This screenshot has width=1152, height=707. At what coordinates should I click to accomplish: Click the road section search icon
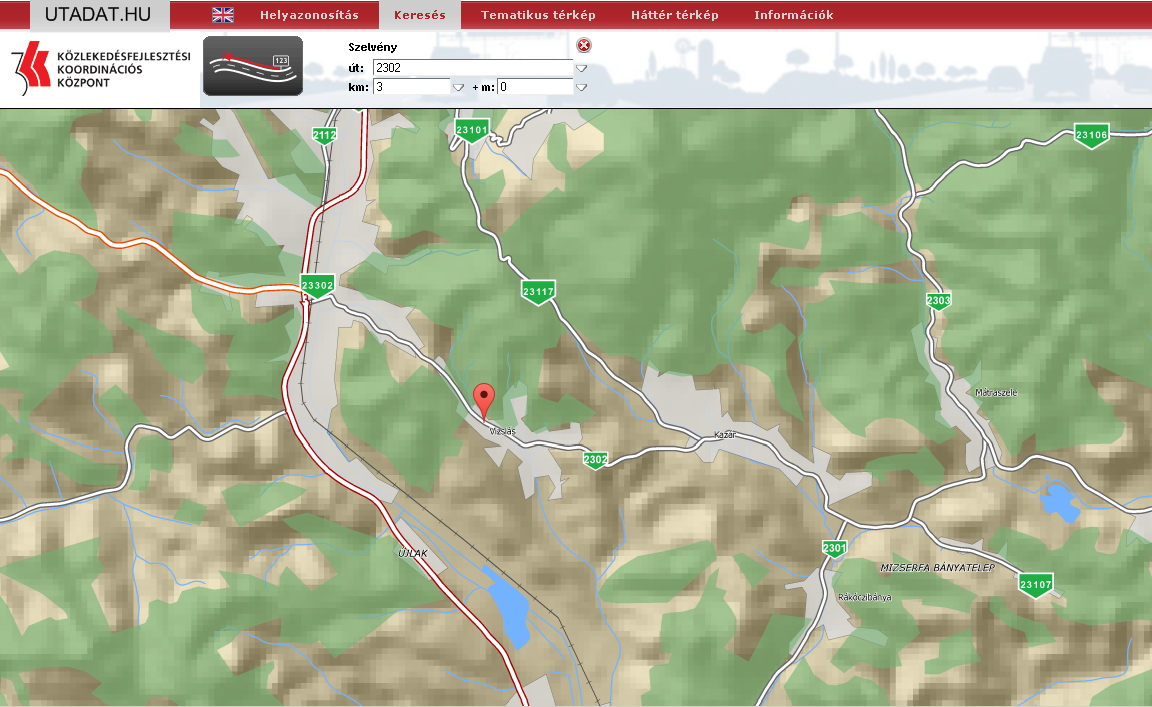(252, 66)
